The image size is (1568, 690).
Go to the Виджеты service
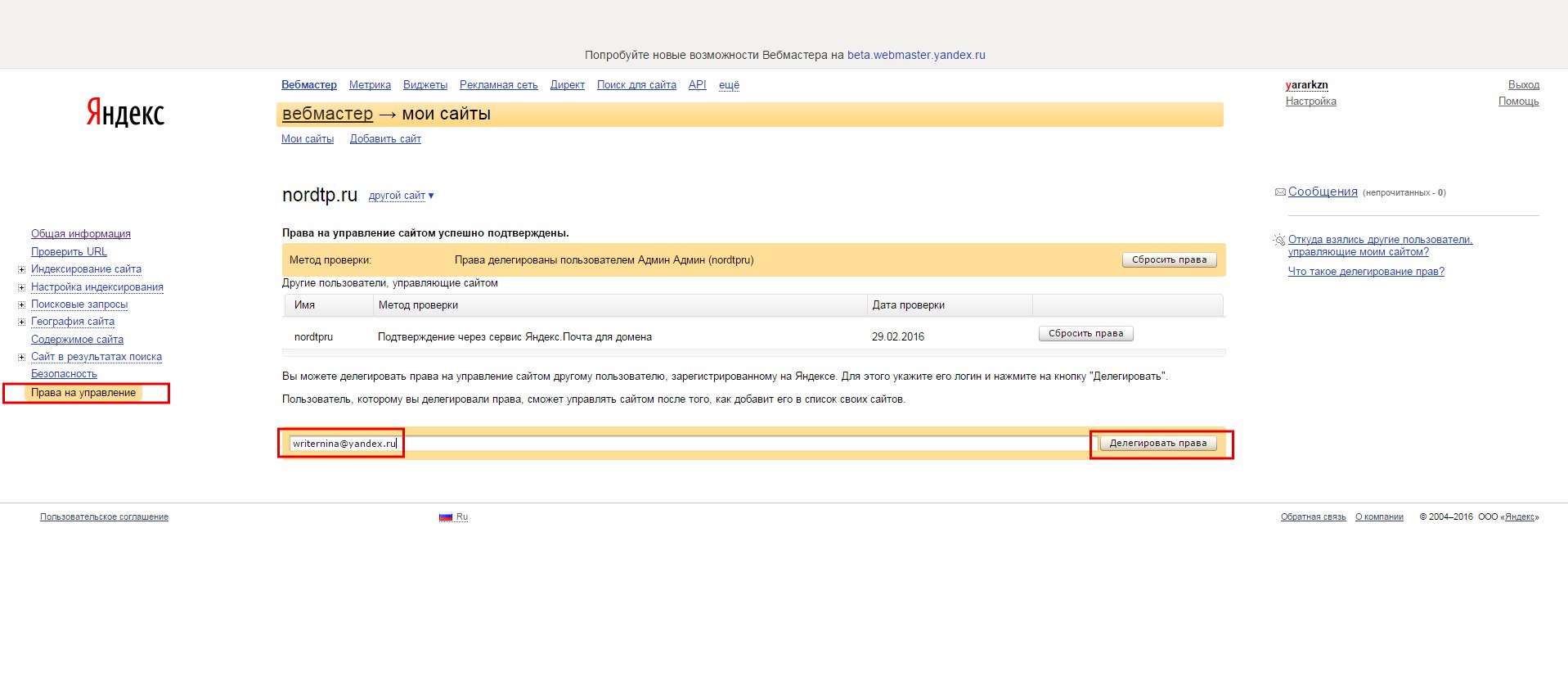425,85
